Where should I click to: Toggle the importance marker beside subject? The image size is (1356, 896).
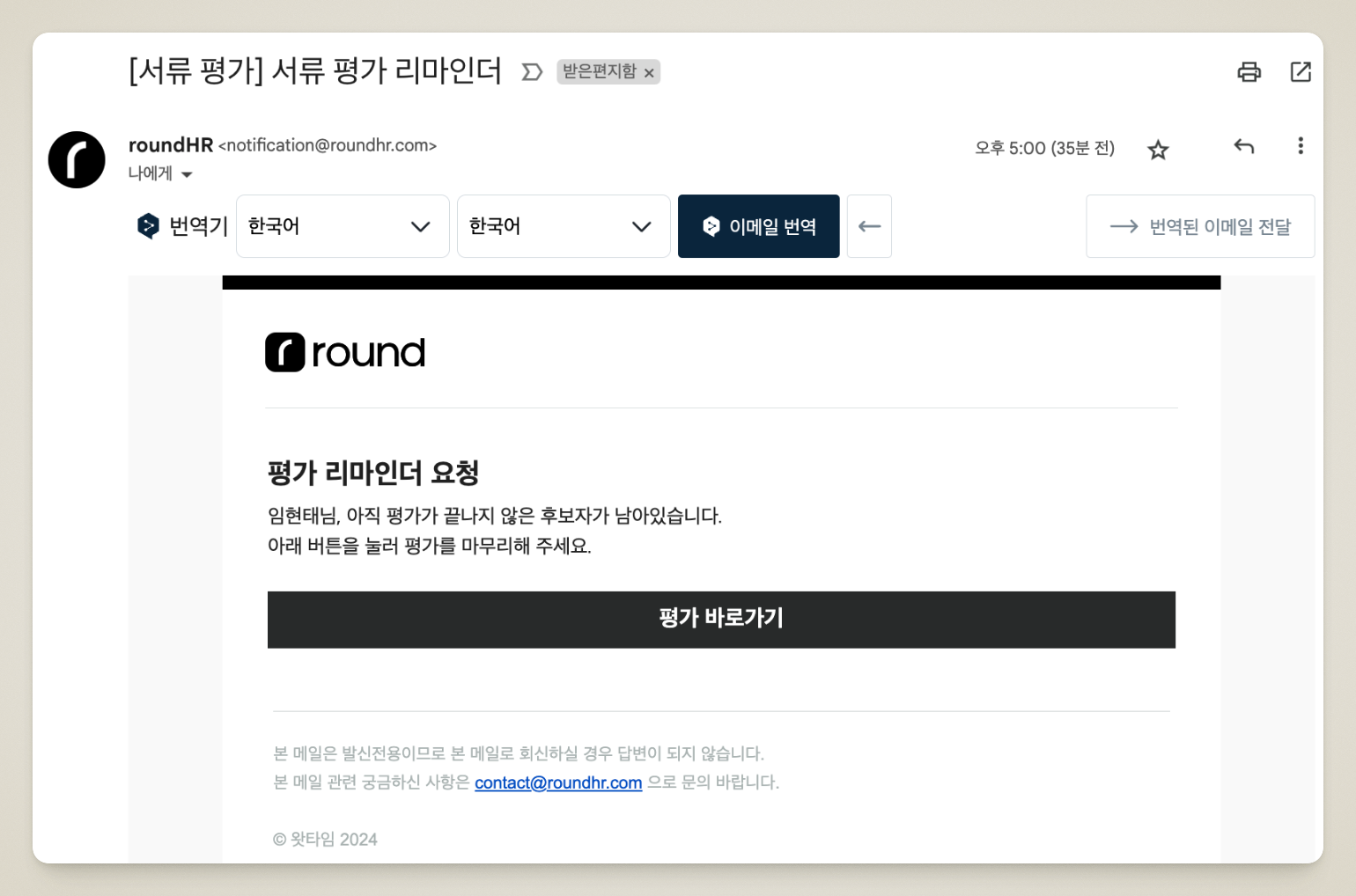(x=532, y=72)
